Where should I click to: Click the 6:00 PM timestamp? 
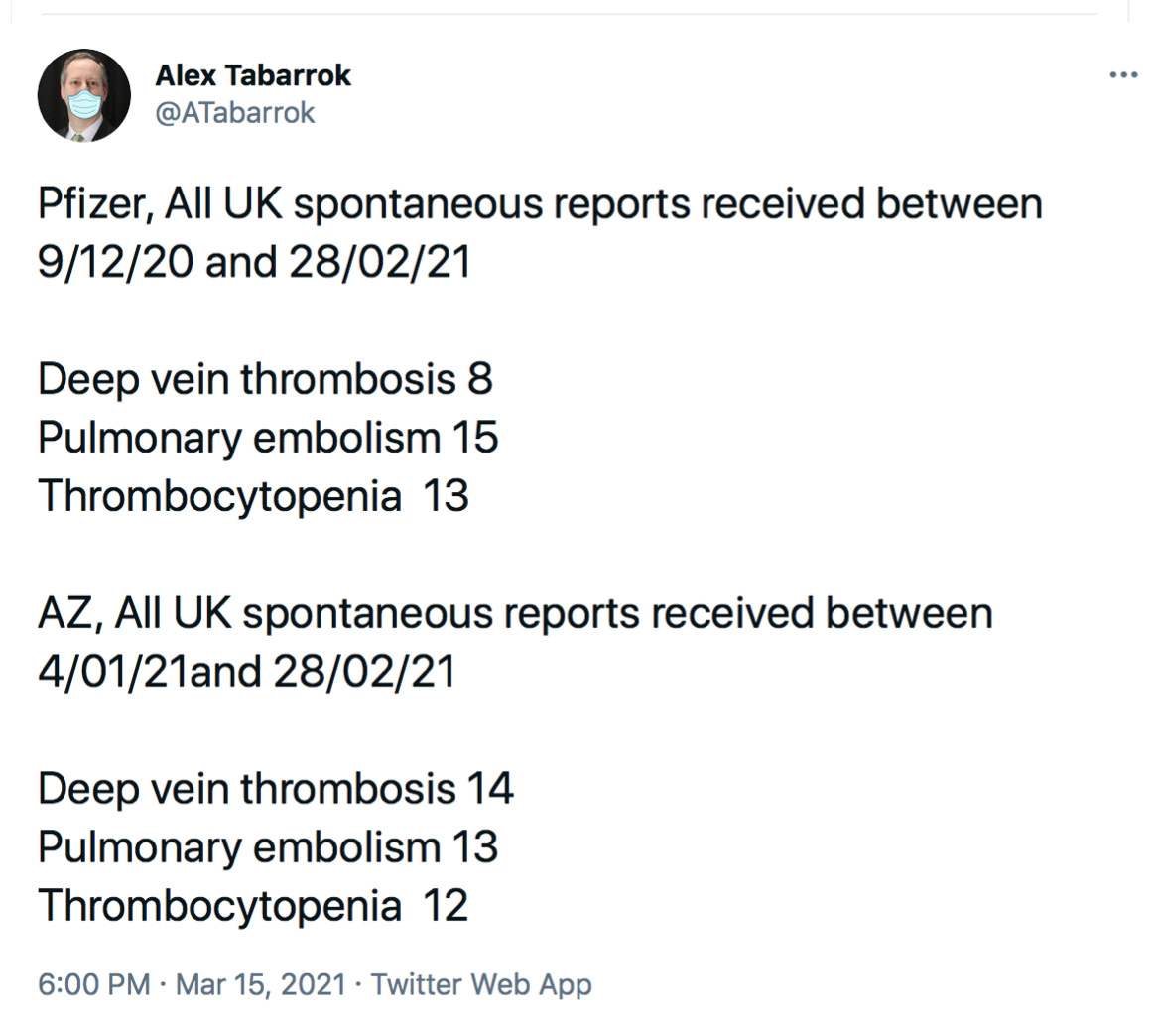pyautogui.click(x=93, y=984)
